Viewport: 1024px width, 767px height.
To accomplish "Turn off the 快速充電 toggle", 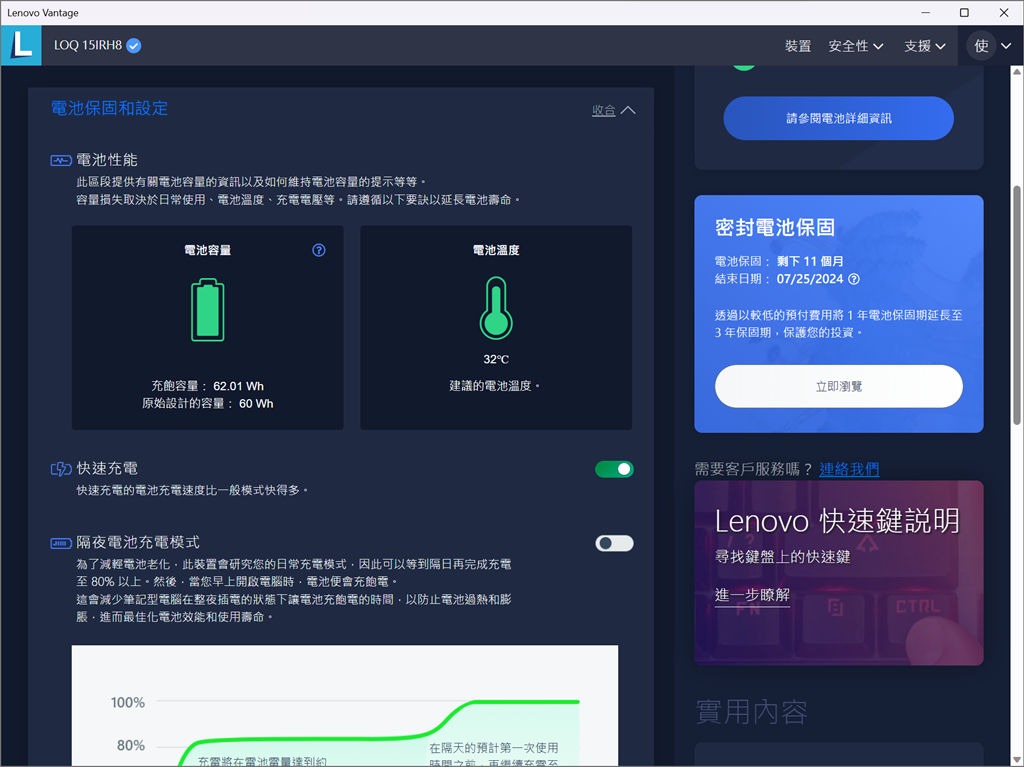I will coord(614,469).
